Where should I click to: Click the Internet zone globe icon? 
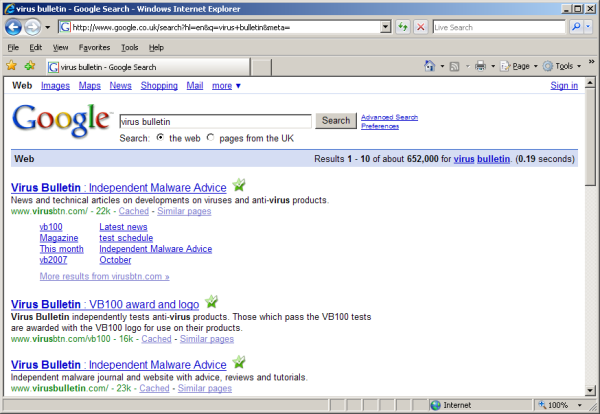[435, 405]
